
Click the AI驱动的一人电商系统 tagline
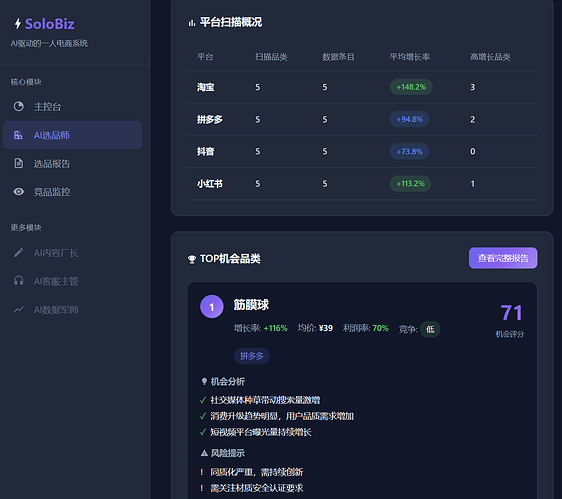[x=49, y=43]
